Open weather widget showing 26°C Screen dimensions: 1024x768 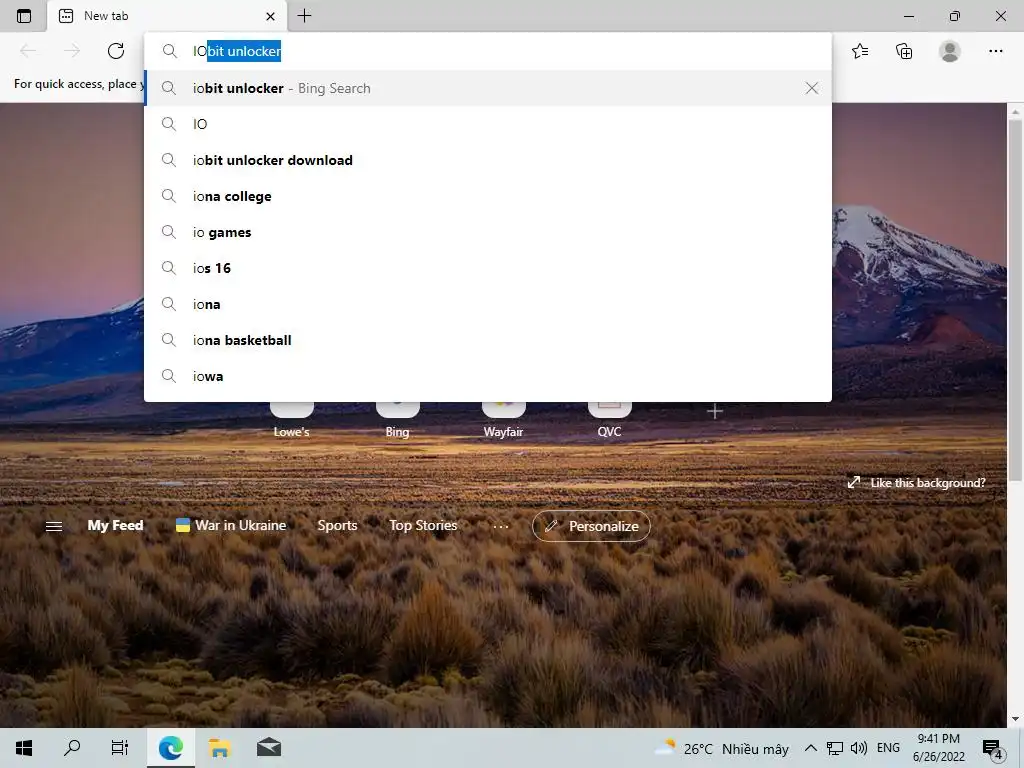[721, 748]
